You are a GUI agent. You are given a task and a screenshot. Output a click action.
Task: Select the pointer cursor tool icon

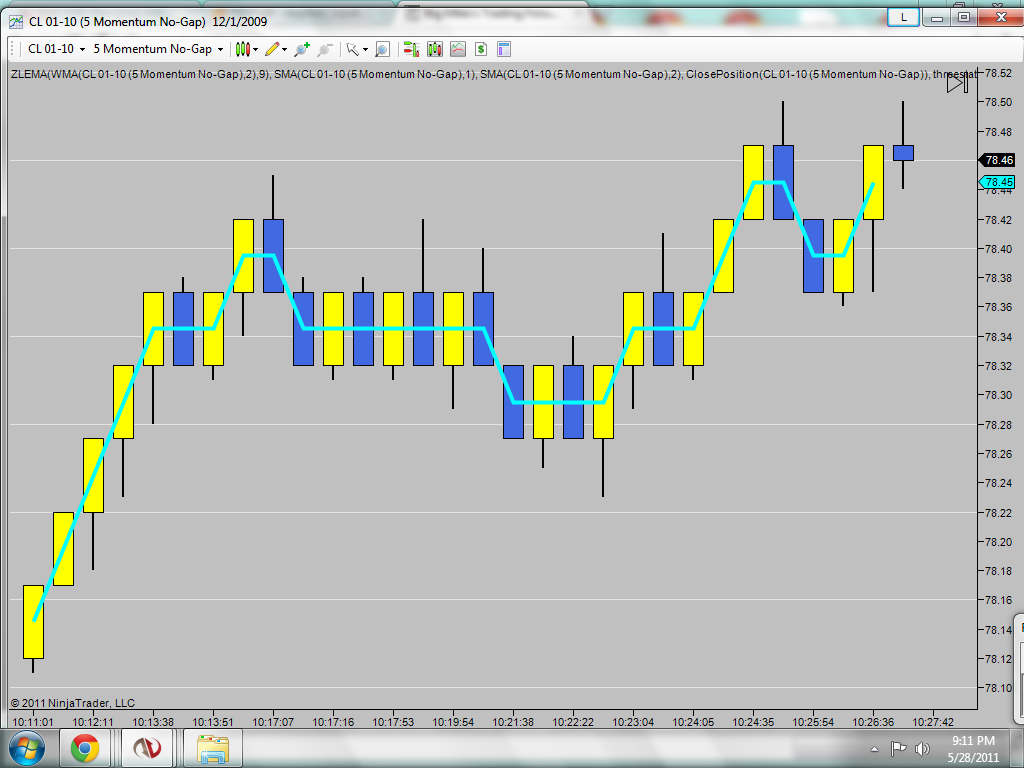(x=353, y=49)
